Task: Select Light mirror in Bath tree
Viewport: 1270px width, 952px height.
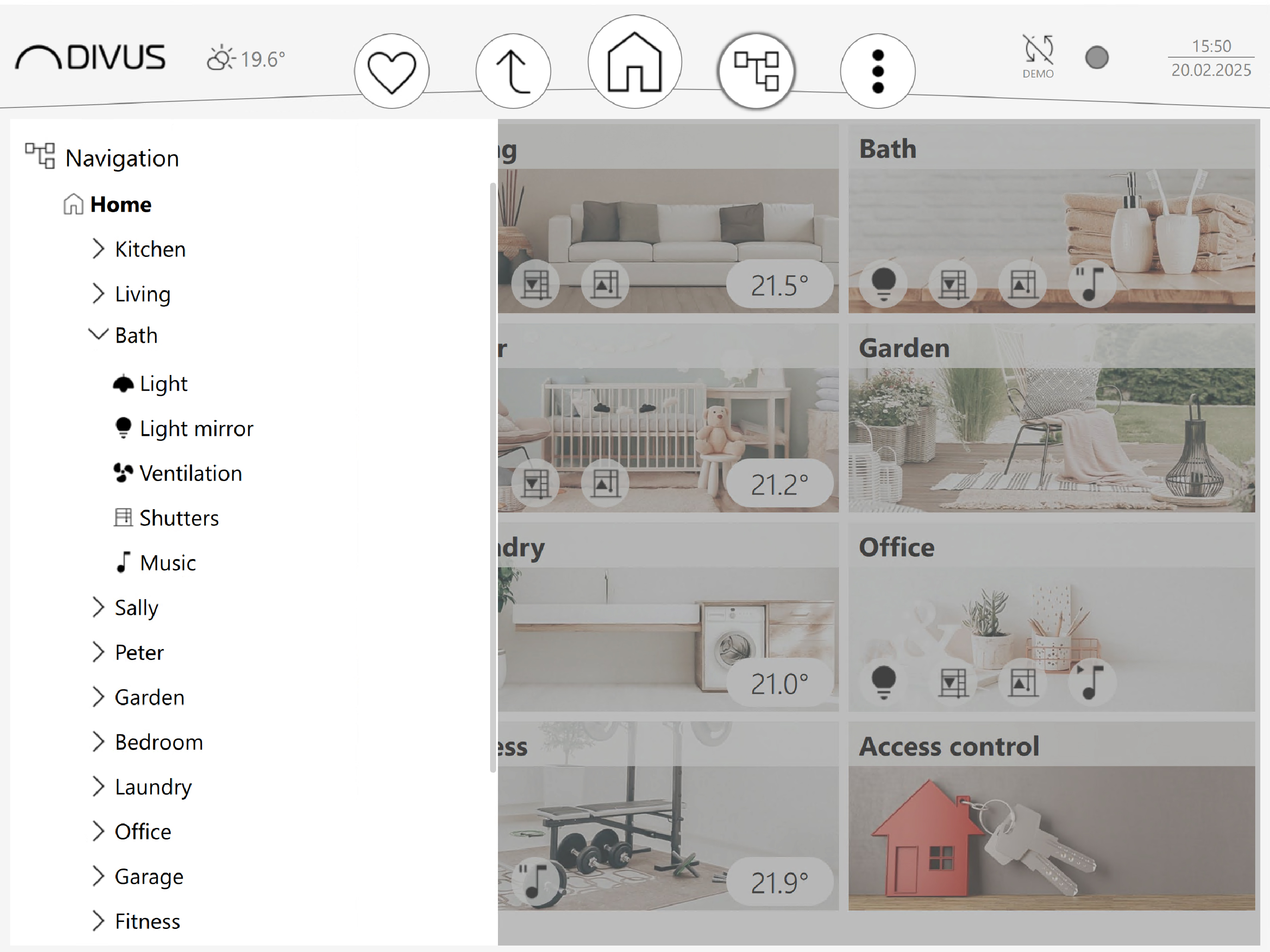Action: (196, 428)
